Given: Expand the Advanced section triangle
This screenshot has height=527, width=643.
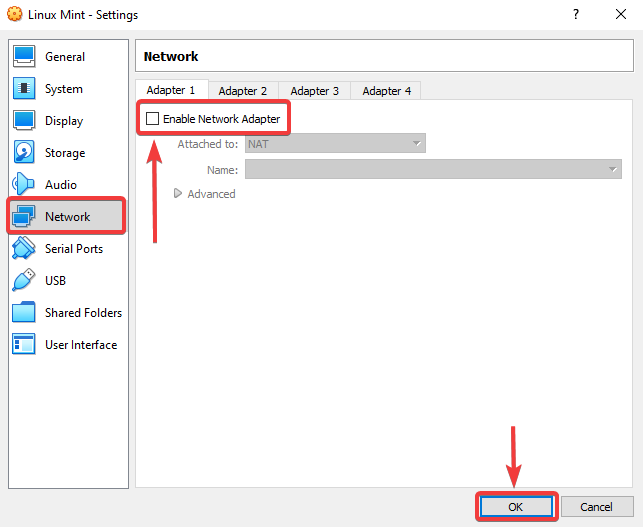Looking at the screenshot, I should coord(178,193).
